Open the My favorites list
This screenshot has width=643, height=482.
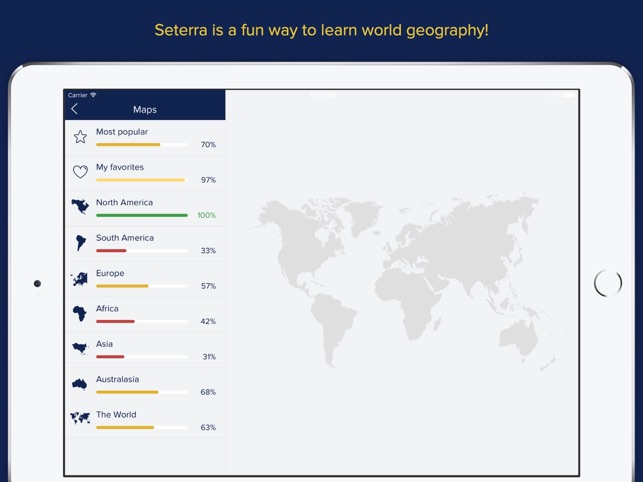[x=120, y=167]
